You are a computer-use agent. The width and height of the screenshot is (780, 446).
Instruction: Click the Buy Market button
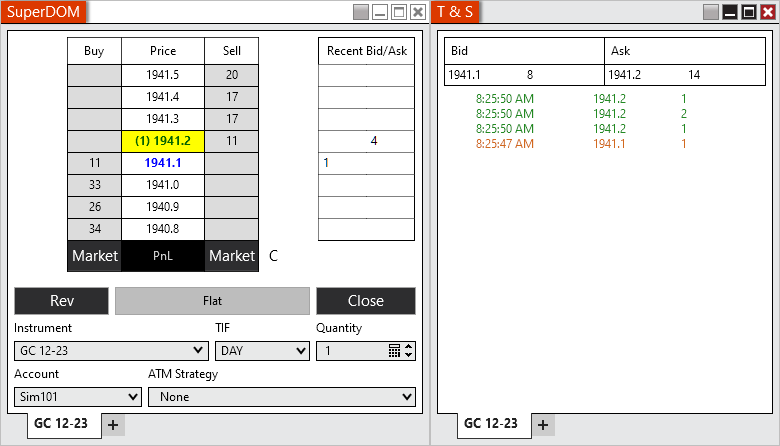pos(94,256)
